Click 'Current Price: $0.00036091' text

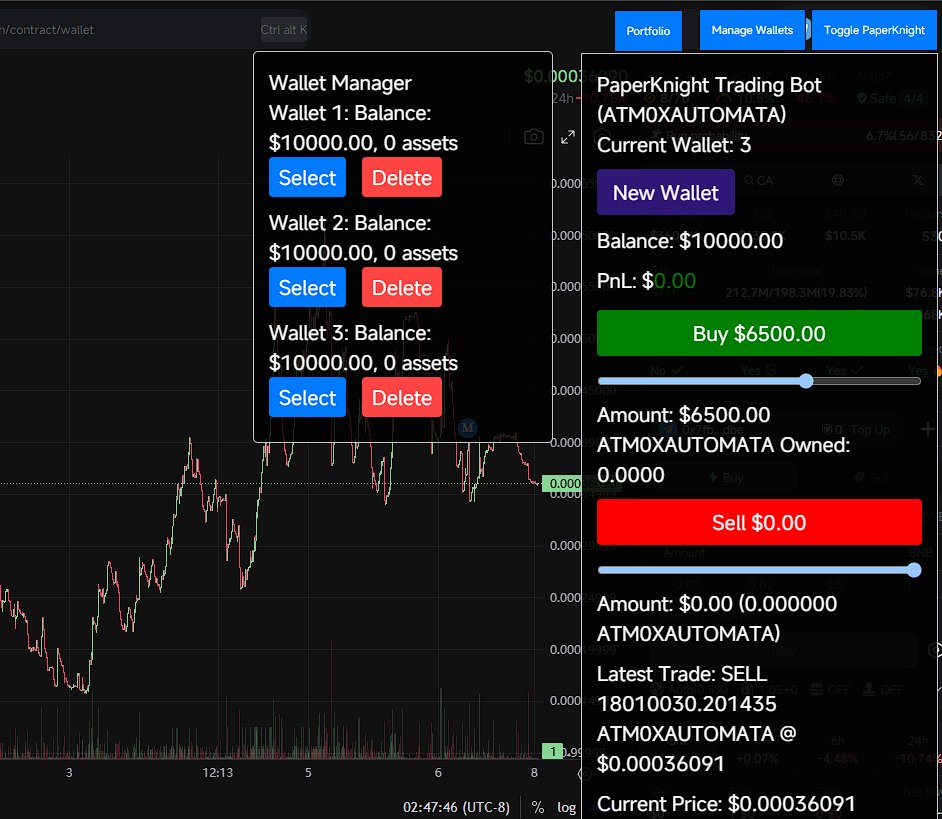coord(726,804)
